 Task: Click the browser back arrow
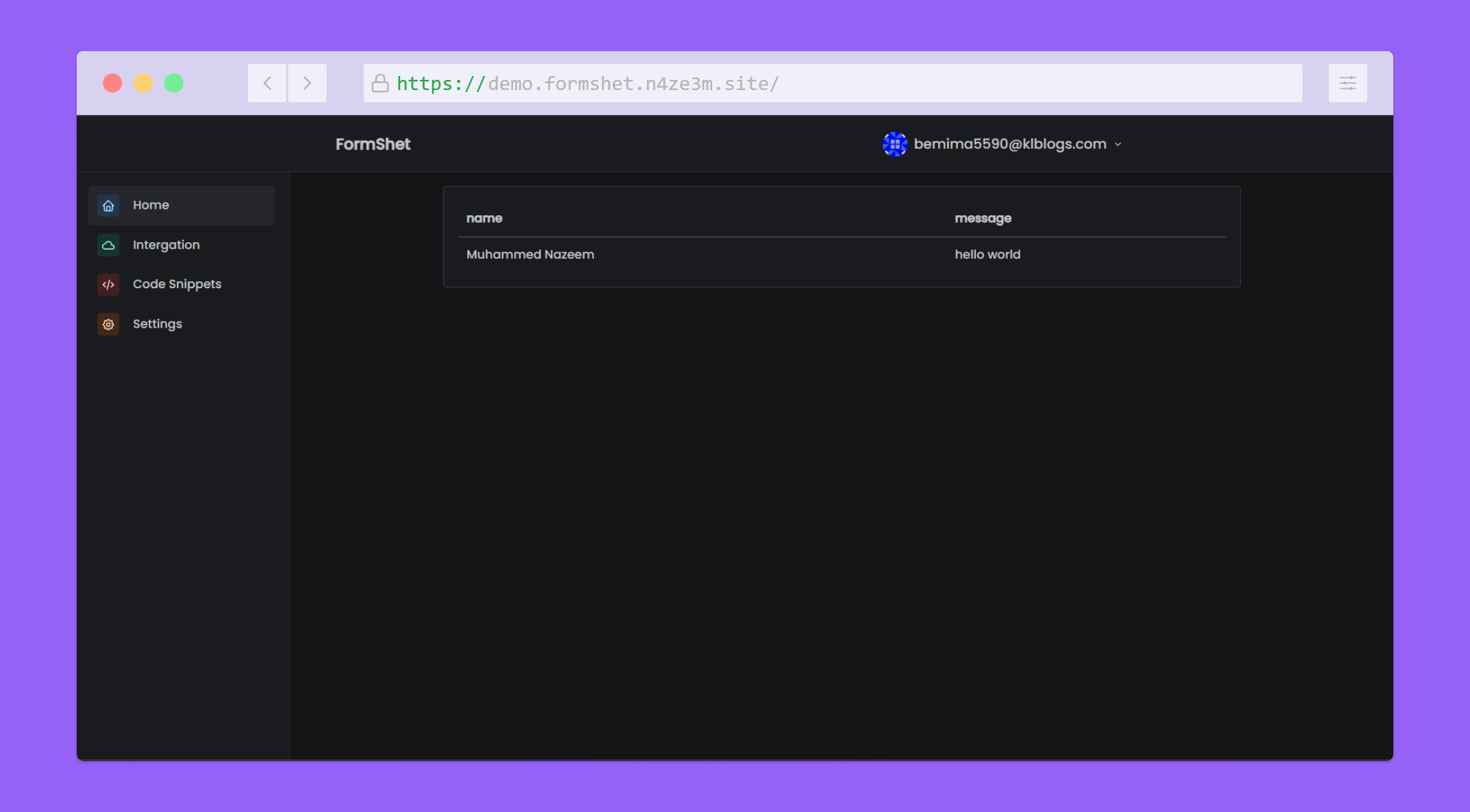point(267,83)
